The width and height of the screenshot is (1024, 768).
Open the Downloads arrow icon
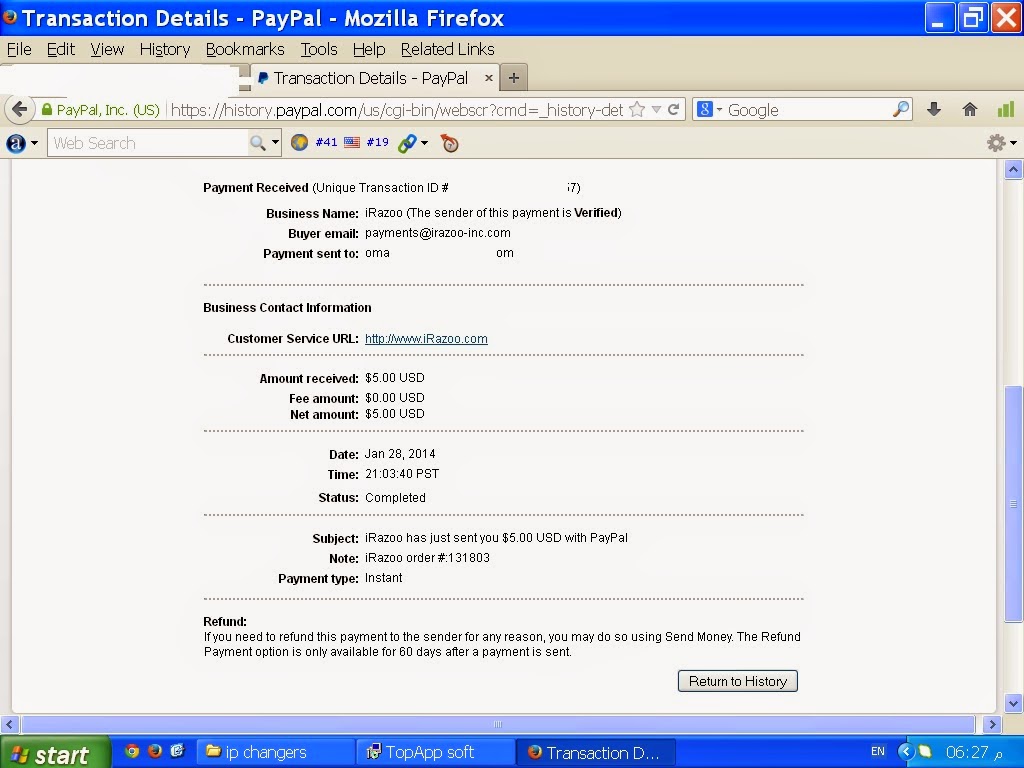[x=934, y=110]
